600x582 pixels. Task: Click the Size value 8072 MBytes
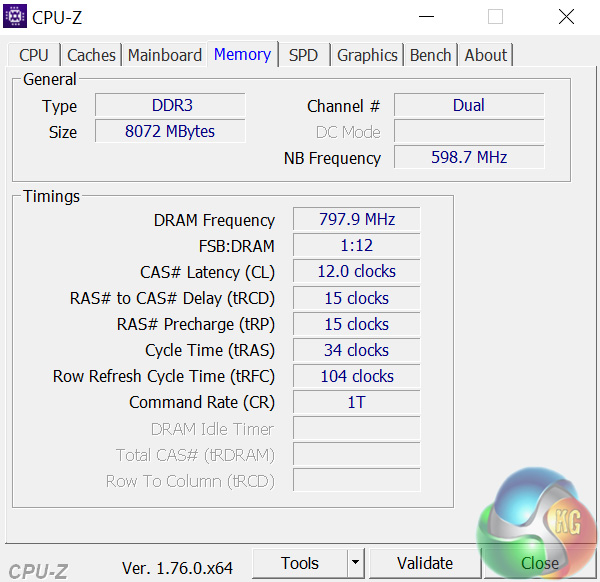[x=170, y=131]
